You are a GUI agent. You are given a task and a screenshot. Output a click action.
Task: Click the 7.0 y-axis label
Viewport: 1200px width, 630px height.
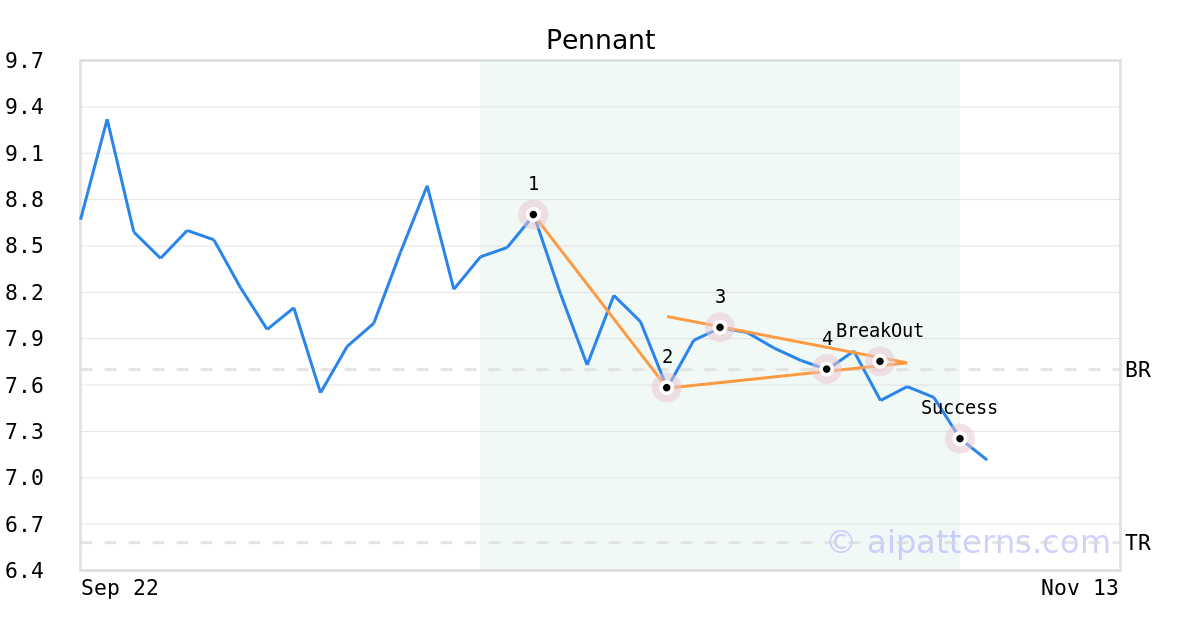[x=24, y=478]
